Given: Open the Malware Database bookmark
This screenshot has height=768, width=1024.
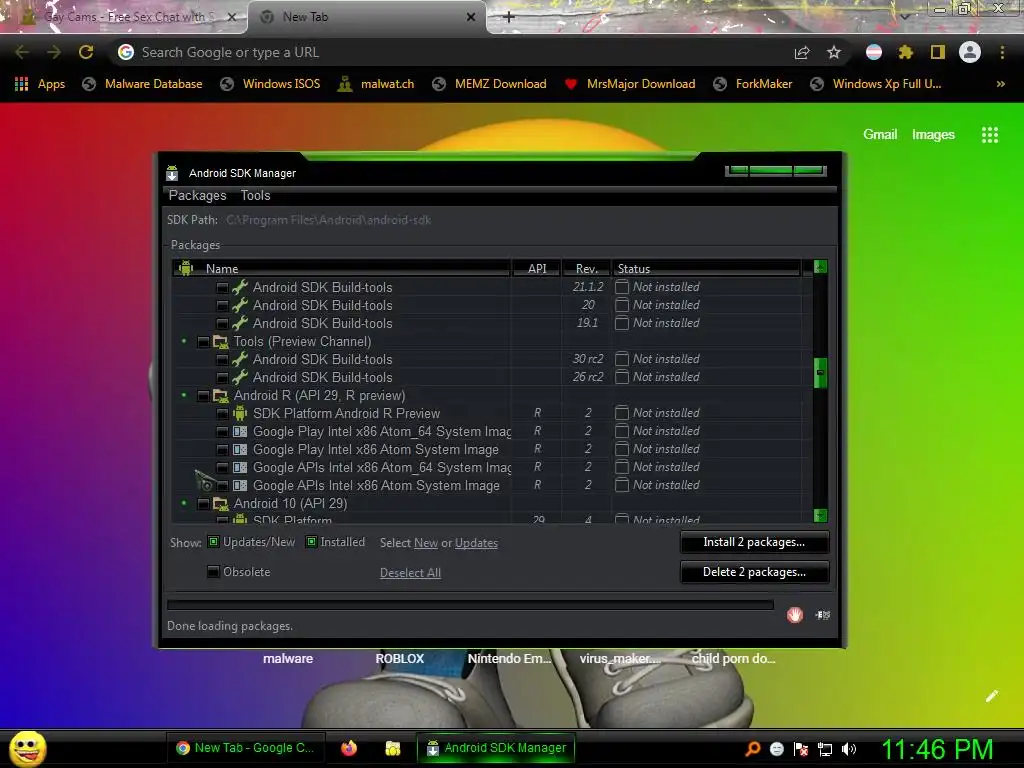Looking at the screenshot, I should (x=142, y=84).
